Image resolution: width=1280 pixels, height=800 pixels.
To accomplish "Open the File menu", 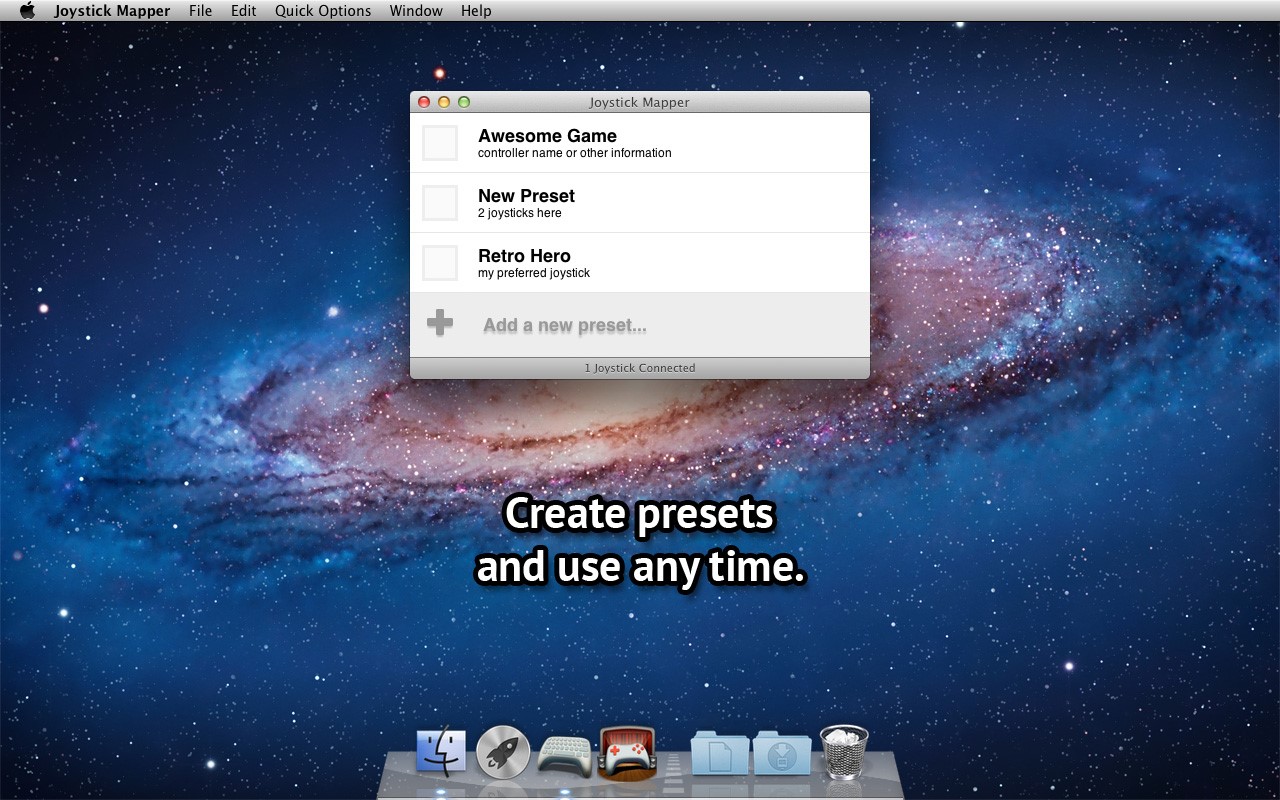I will pyautogui.click(x=200, y=11).
